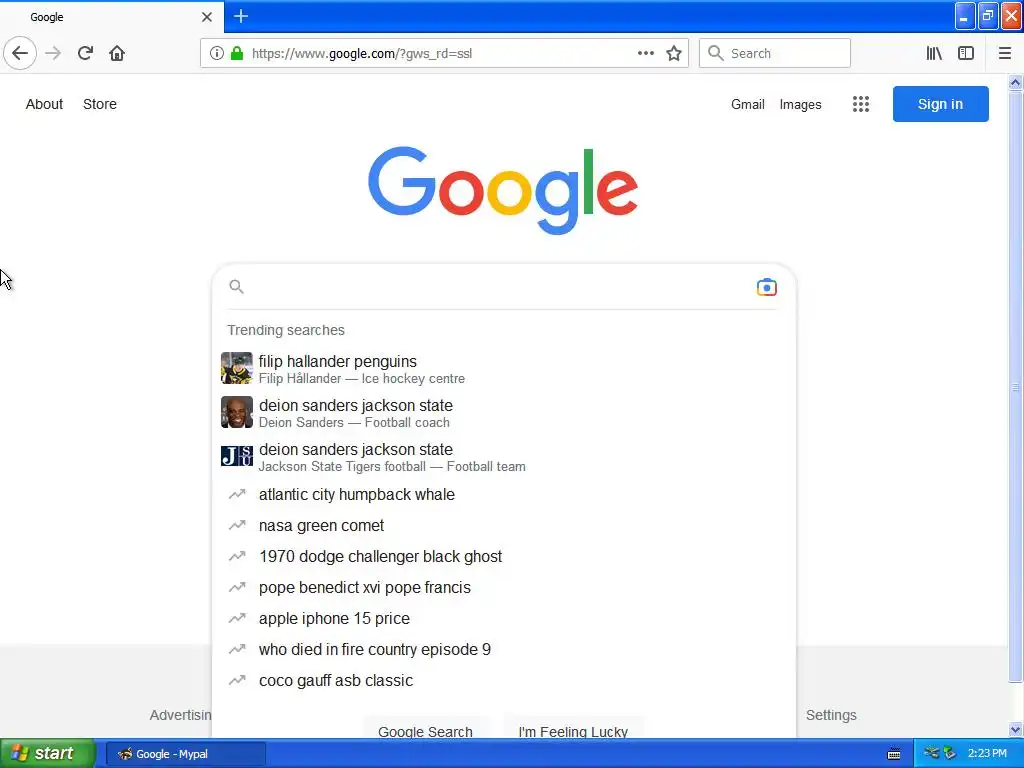
Task: Open the browser hamburger menu
Action: 1005,53
